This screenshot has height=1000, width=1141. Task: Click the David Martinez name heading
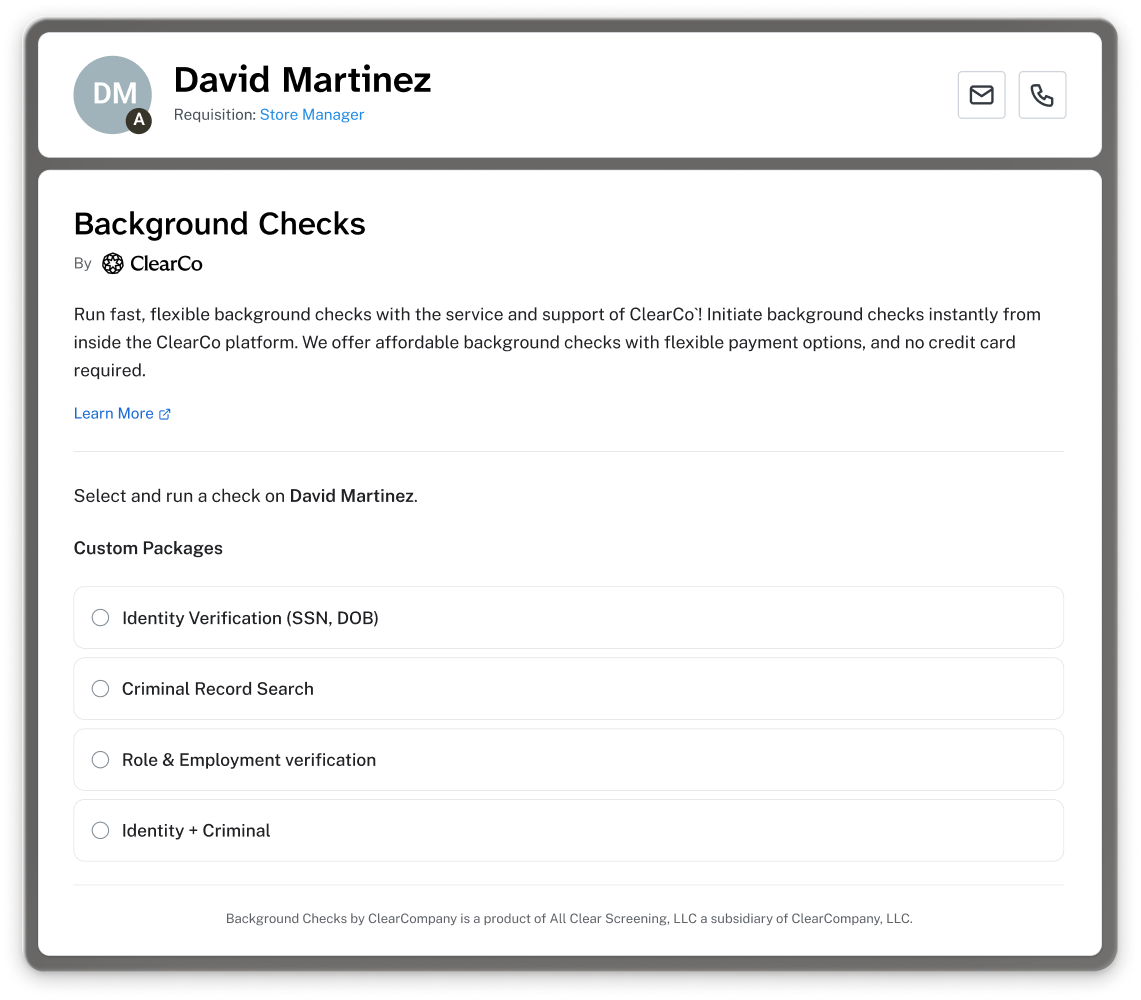tap(302, 79)
